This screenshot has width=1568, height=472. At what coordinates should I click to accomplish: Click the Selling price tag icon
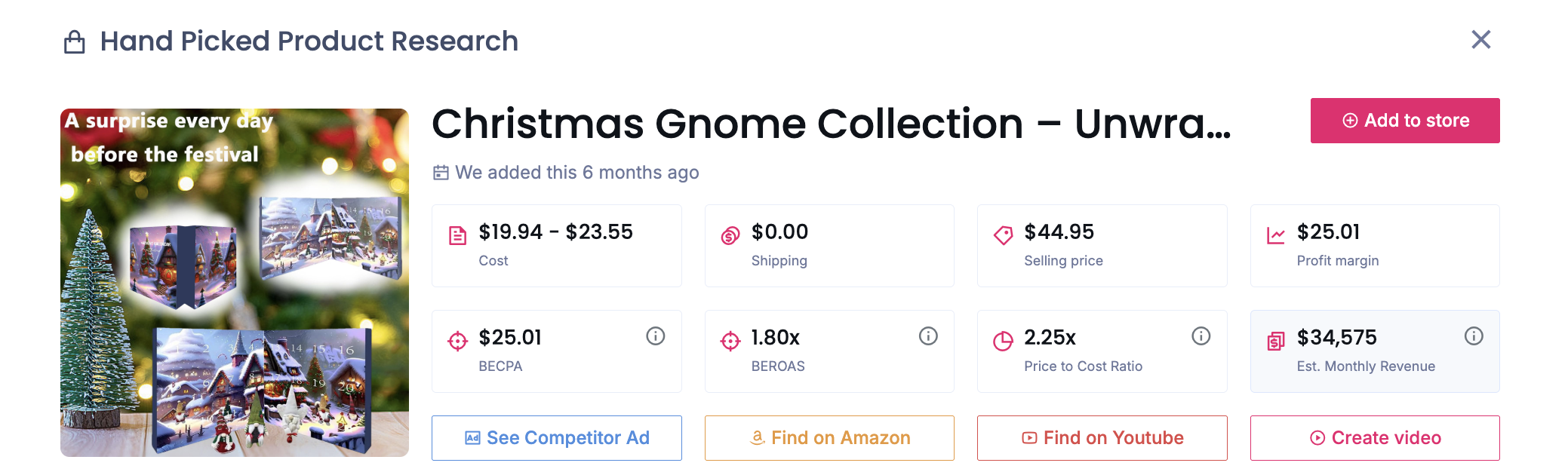[x=1003, y=235]
